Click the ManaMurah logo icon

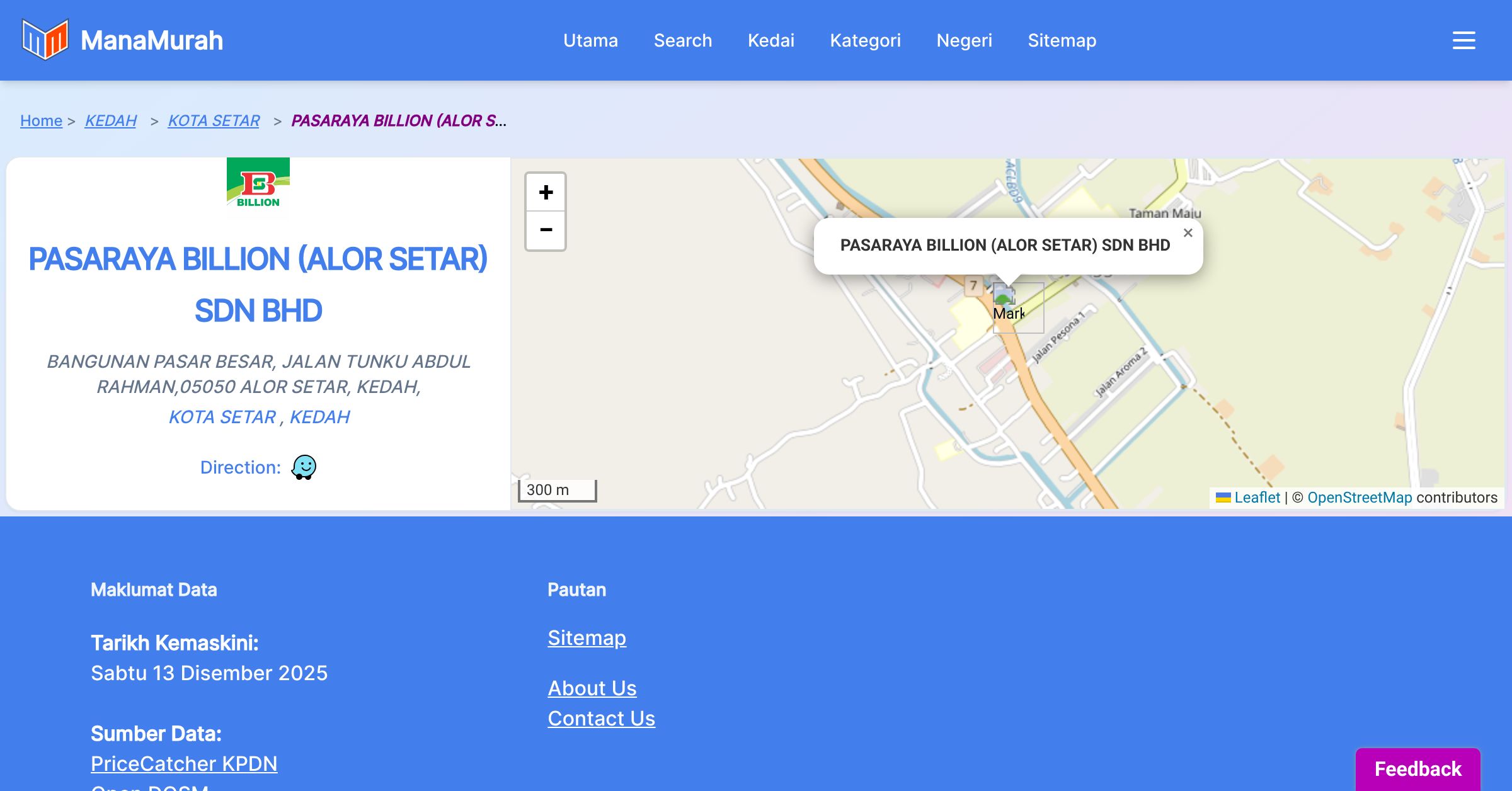point(45,40)
